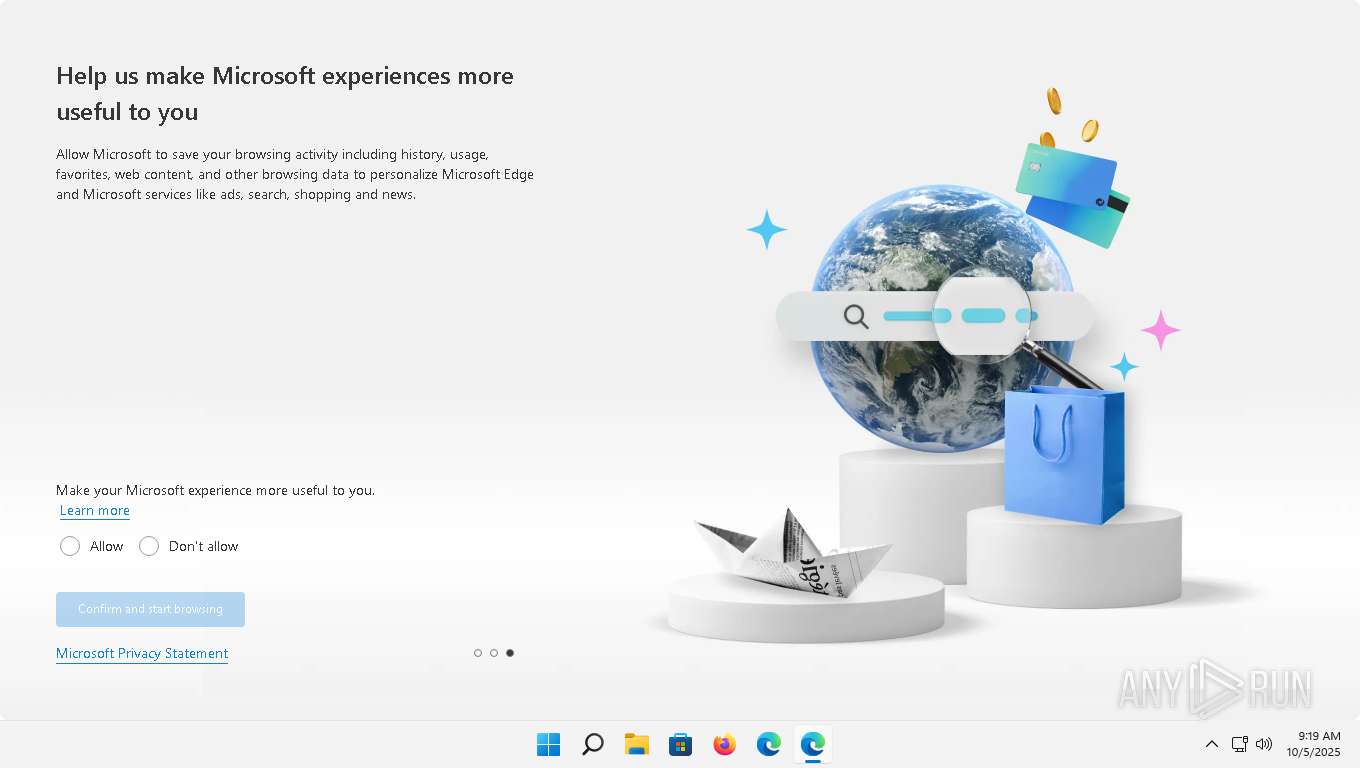
Task: Switch to the active Edge window icon
Action: tap(813, 744)
